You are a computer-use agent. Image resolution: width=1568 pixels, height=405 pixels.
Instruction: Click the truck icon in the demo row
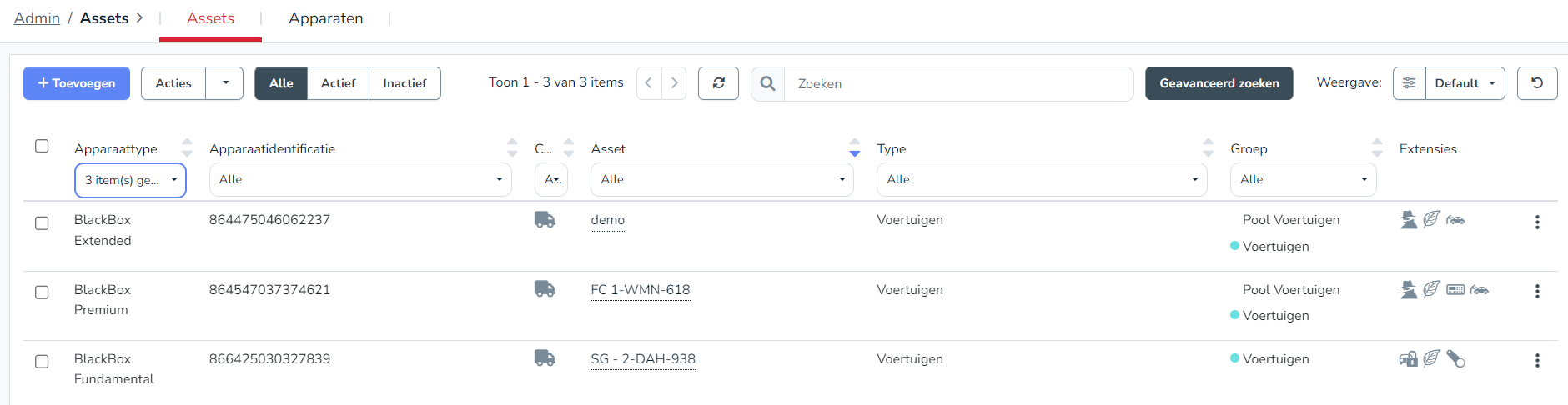pyautogui.click(x=545, y=219)
